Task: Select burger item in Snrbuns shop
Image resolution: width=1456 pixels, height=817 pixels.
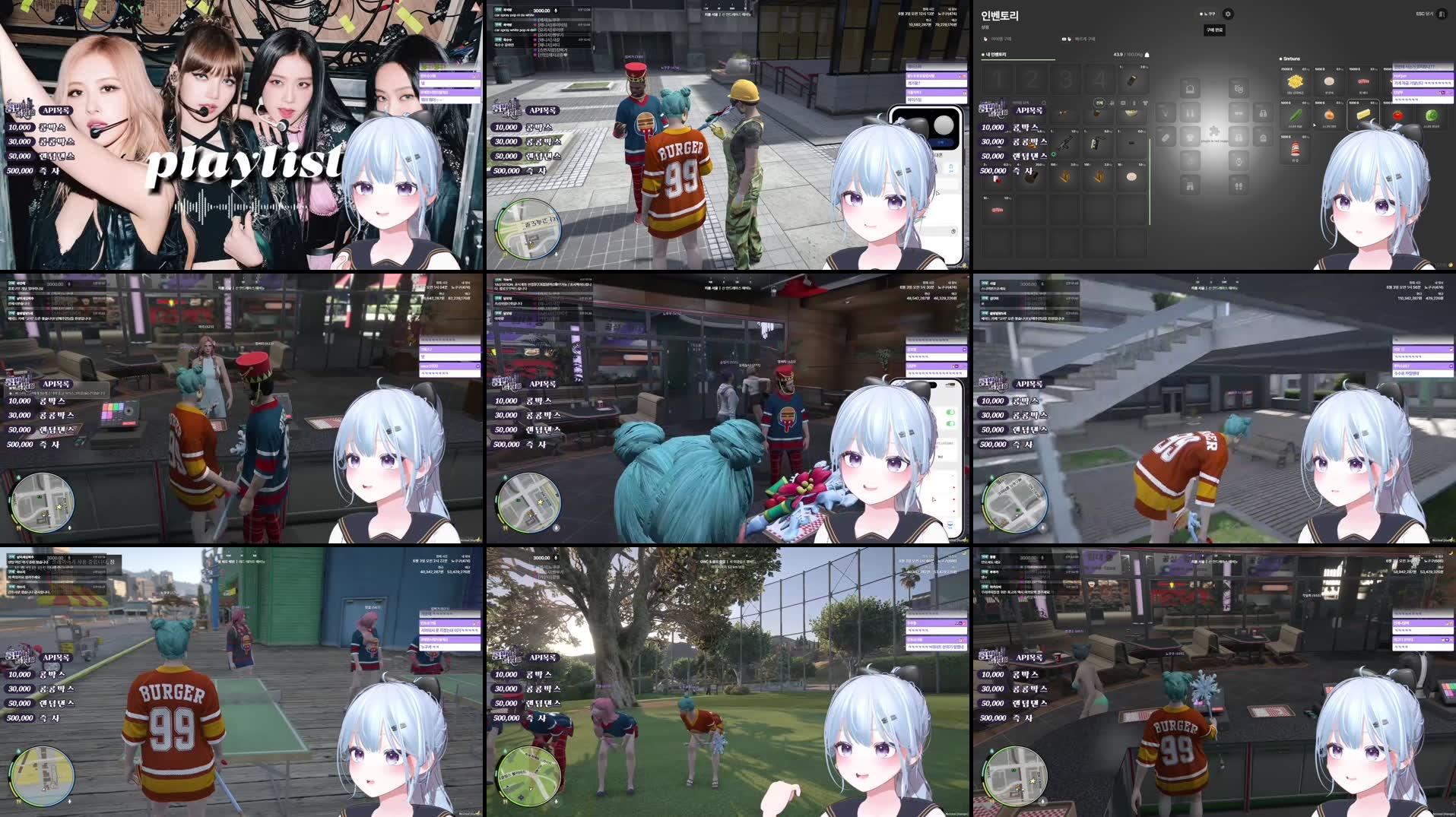Action: tap(1295, 149)
